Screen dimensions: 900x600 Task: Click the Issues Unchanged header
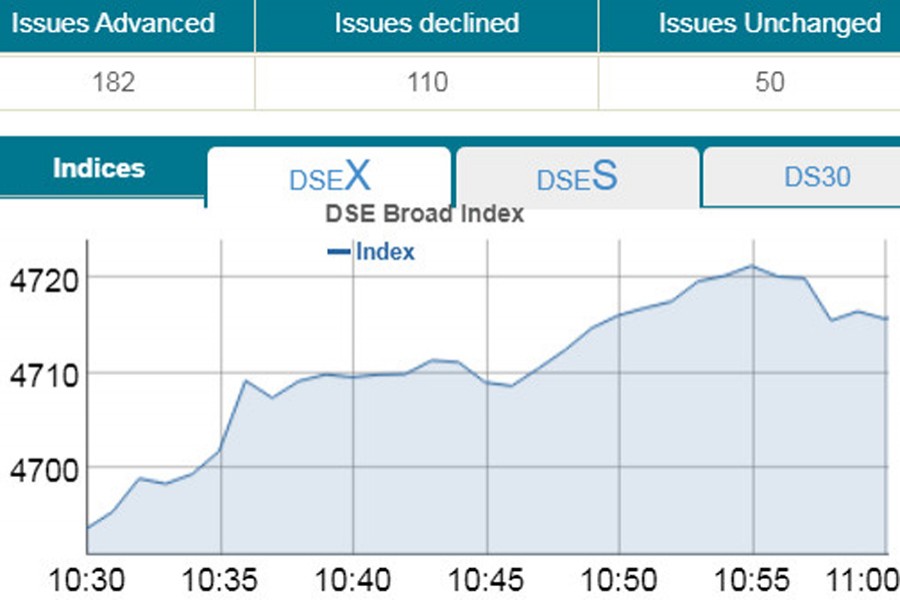(x=770, y=23)
